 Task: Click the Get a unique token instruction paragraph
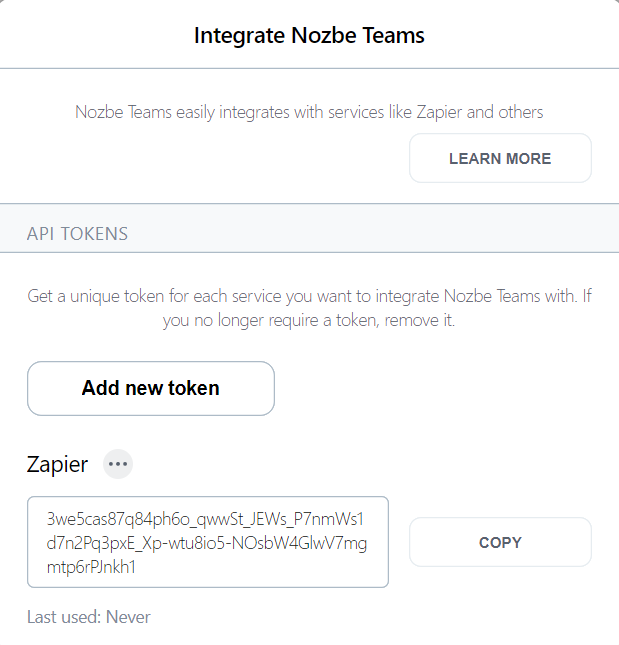tap(309, 308)
